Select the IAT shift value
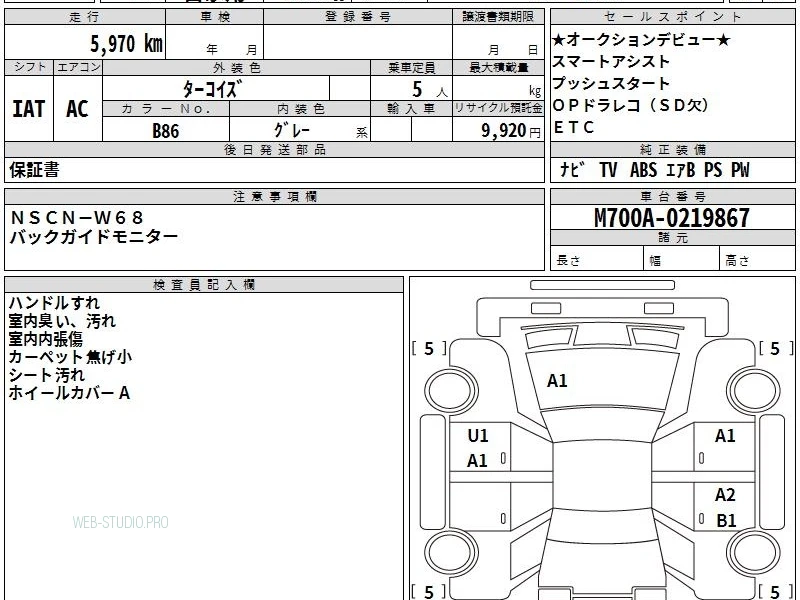 (29, 109)
